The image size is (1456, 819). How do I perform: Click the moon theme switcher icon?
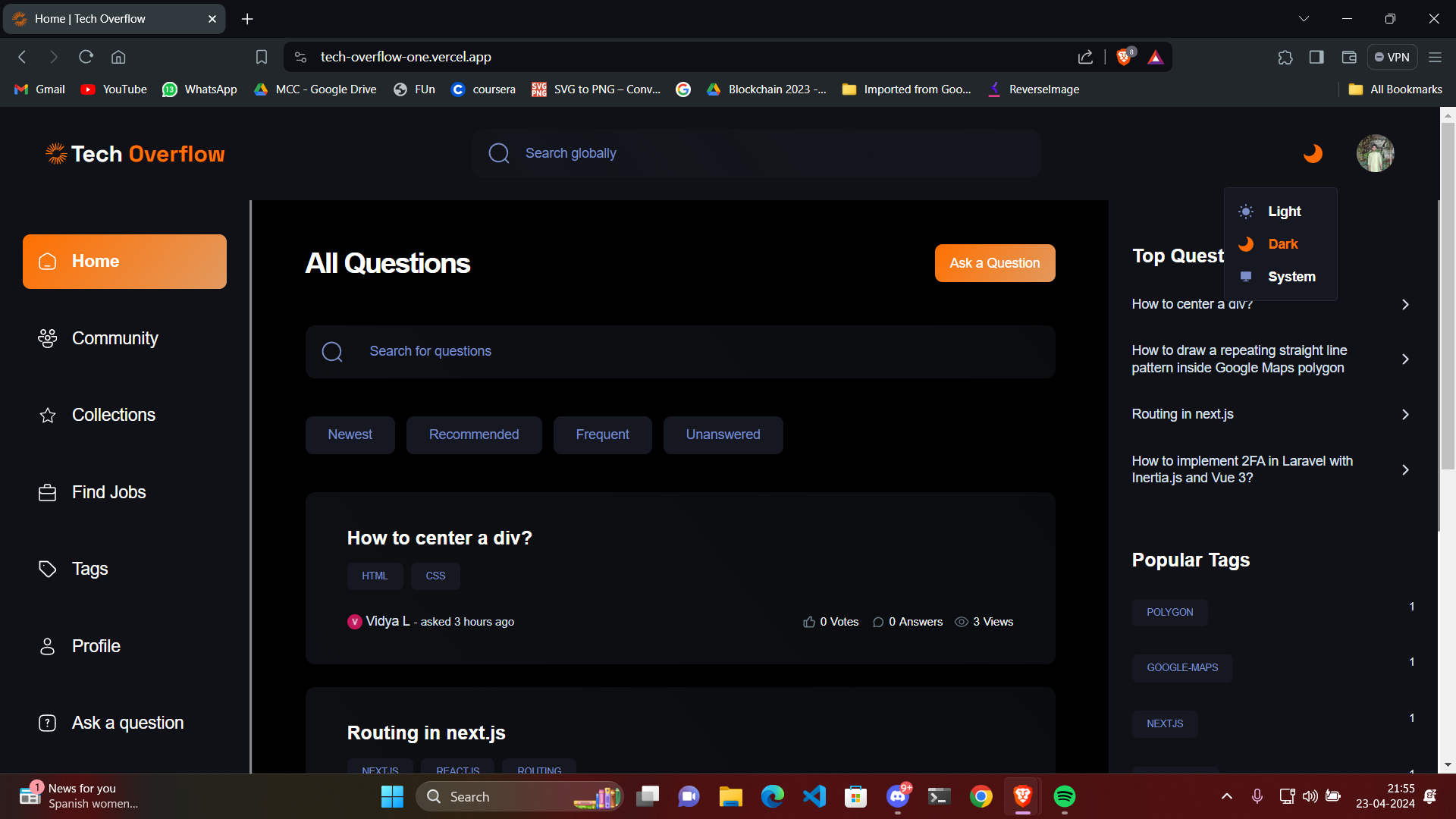click(1313, 154)
